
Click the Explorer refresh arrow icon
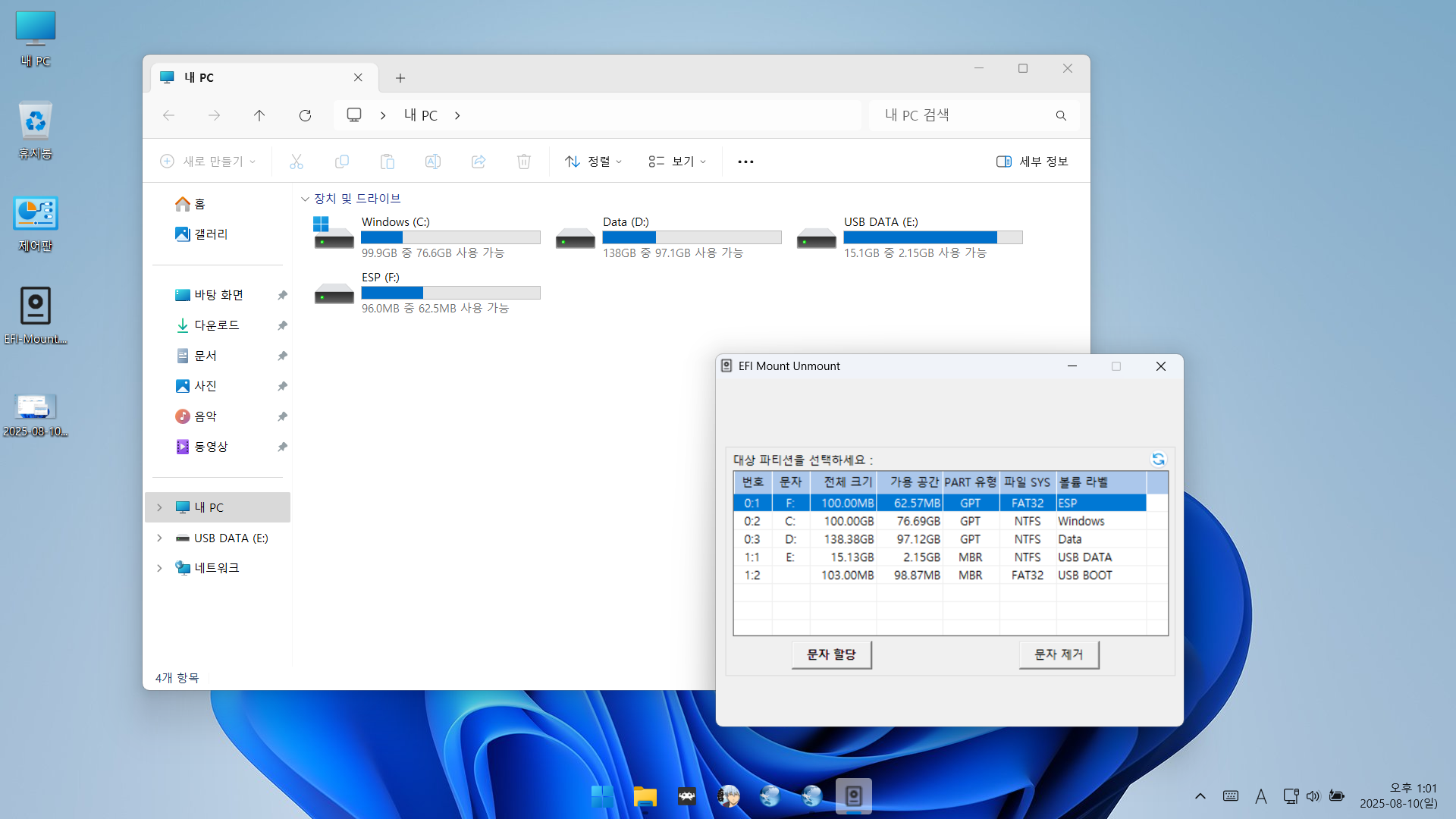coord(305,115)
